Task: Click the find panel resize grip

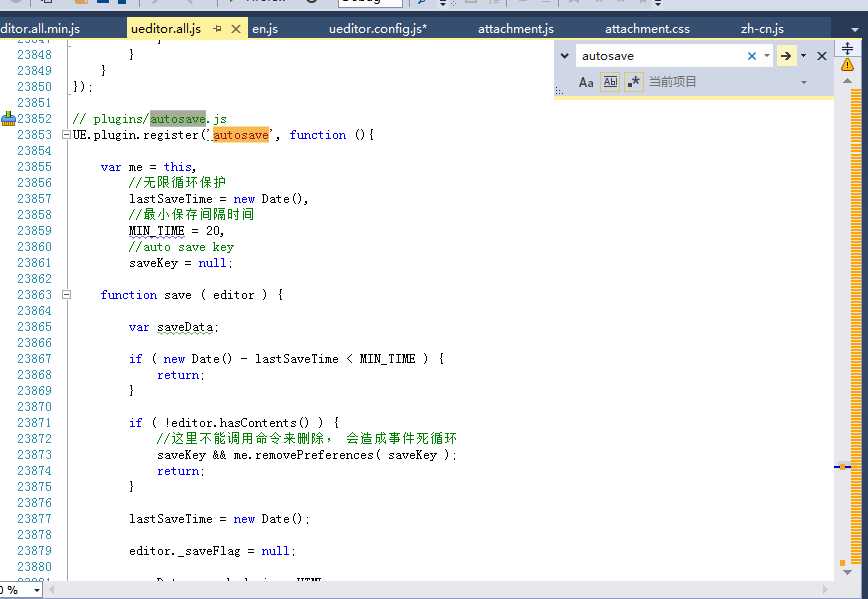Action: (x=559, y=91)
